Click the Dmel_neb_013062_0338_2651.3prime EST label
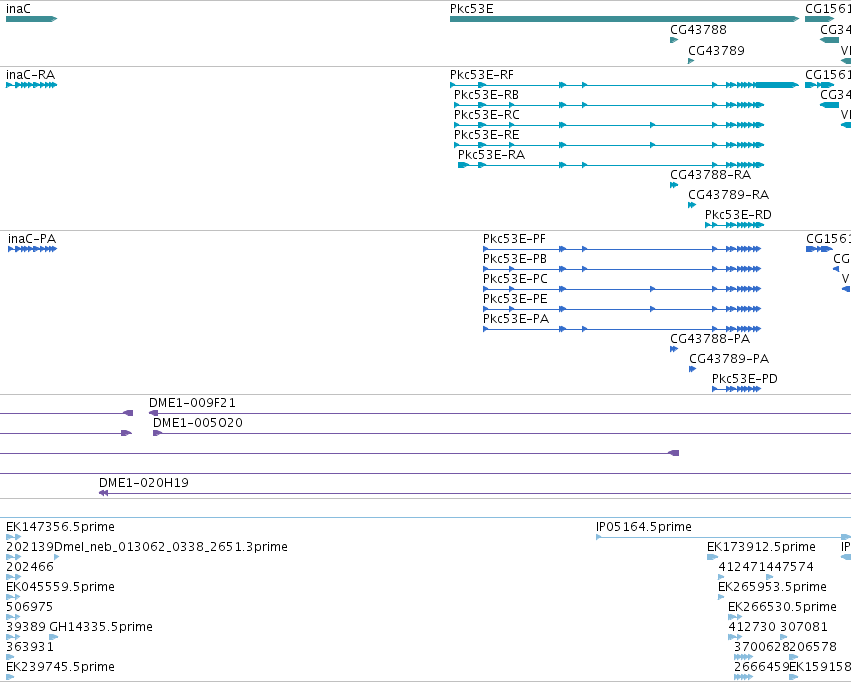The width and height of the screenshot is (851, 682). click(171, 546)
